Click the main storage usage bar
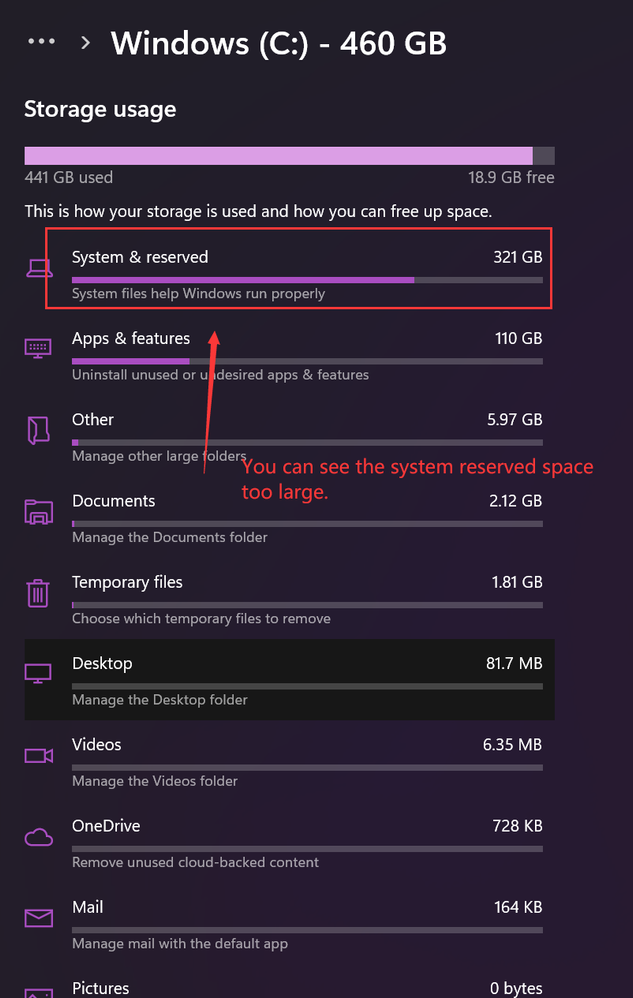The width and height of the screenshot is (633, 998). (290, 155)
